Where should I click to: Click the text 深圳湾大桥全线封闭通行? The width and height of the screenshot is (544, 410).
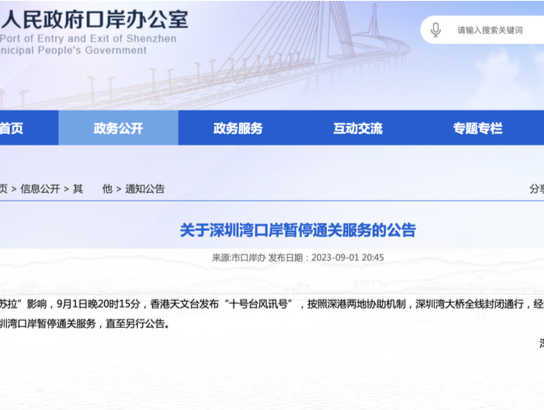pyautogui.click(x=469, y=304)
